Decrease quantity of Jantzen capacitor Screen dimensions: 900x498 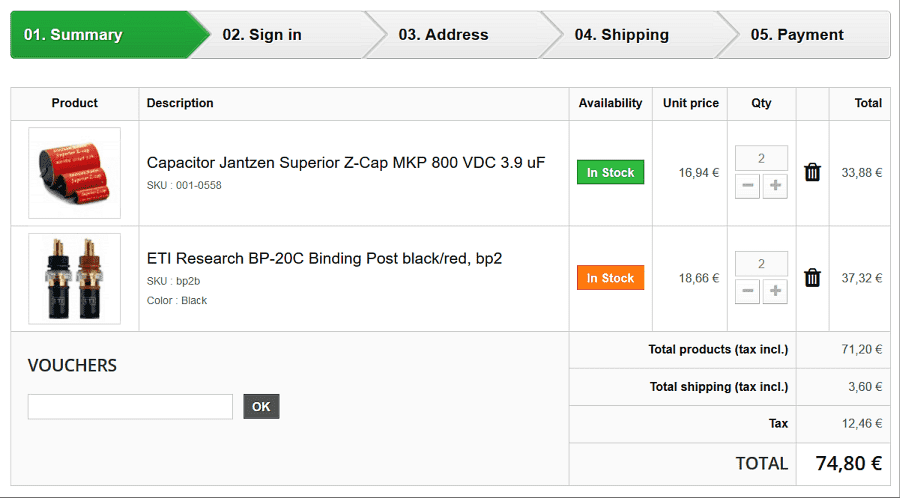(x=747, y=186)
